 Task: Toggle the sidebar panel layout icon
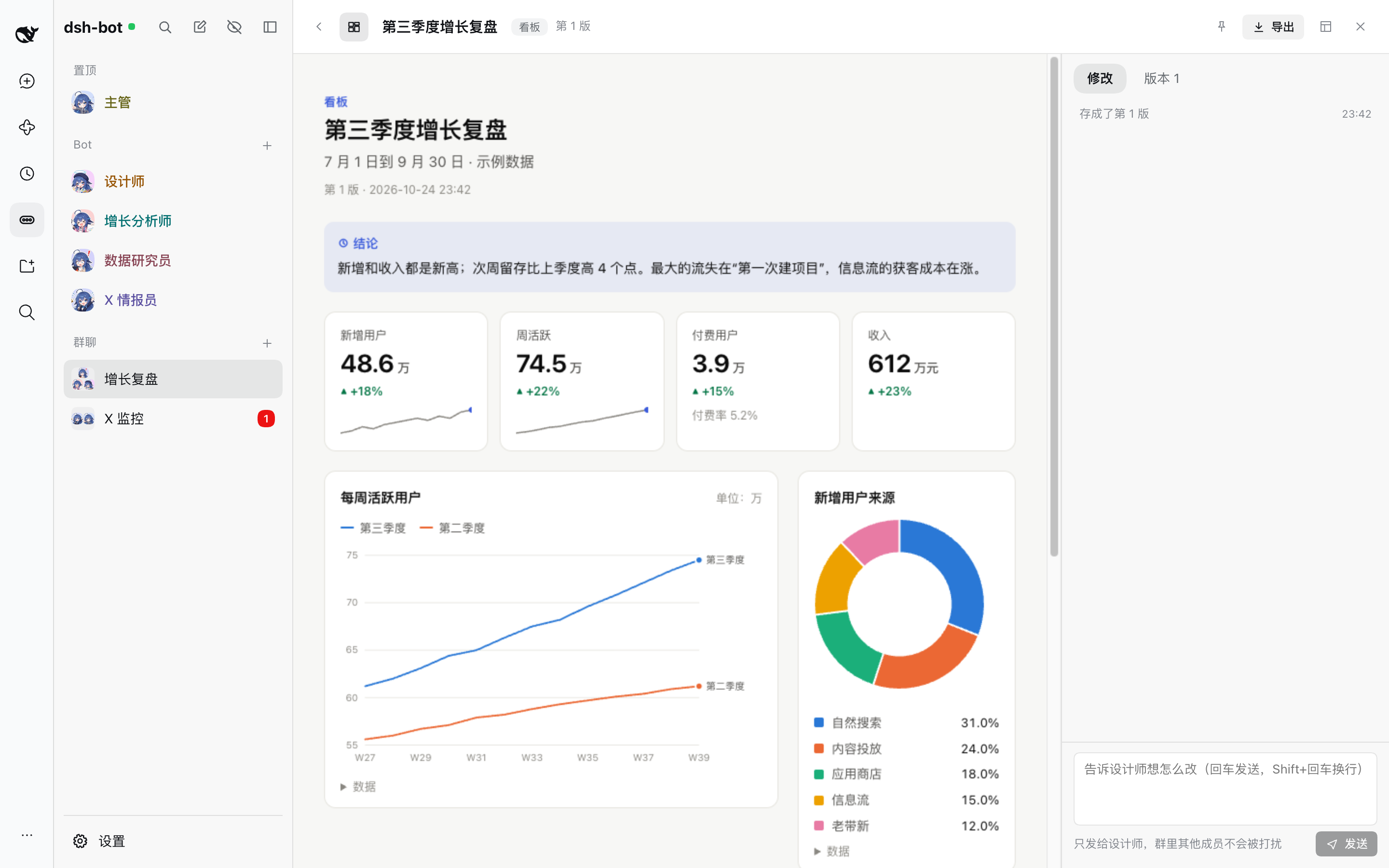[x=270, y=27]
